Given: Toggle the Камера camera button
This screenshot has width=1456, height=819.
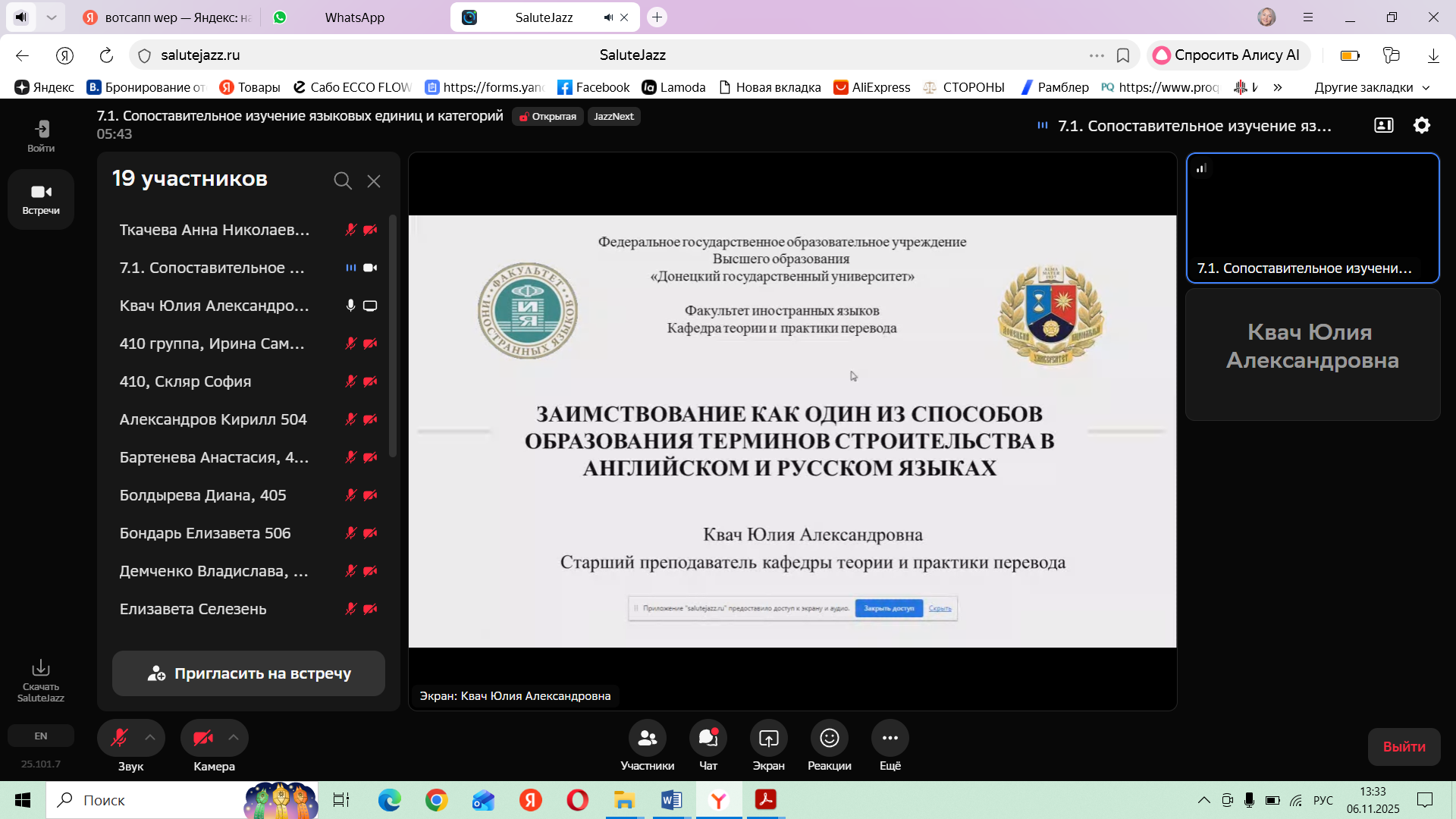Looking at the screenshot, I should [202, 738].
